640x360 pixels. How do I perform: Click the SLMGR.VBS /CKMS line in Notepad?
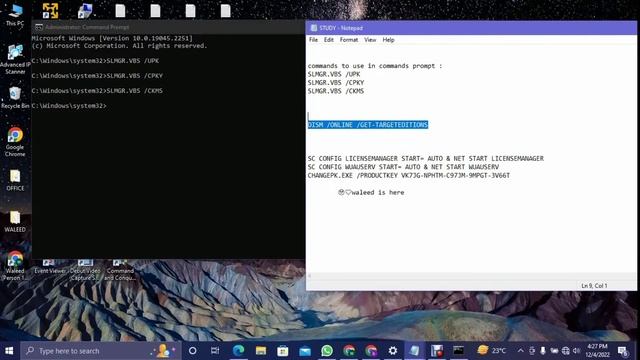pyautogui.click(x=336, y=91)
